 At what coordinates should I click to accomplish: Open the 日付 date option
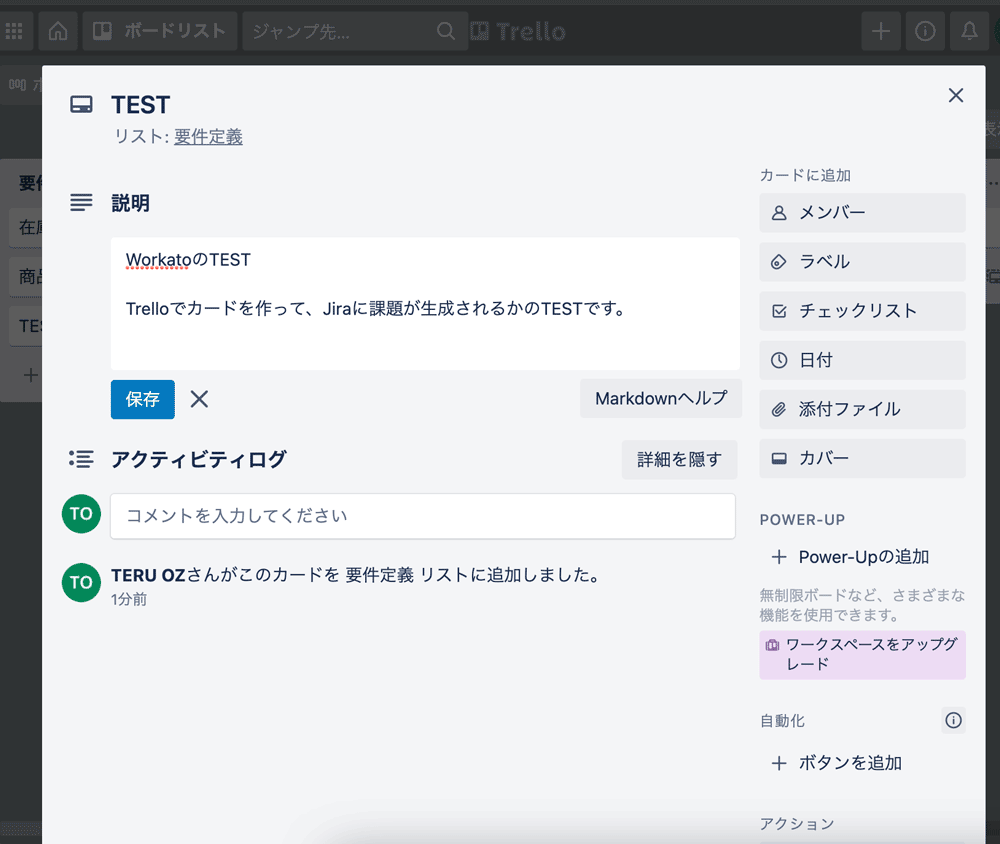click(x=862, y=360)
